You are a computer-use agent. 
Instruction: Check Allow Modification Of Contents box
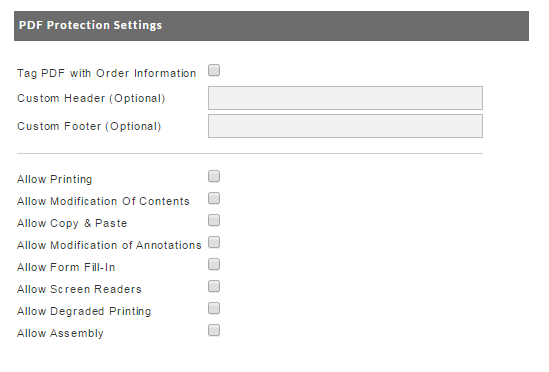tap(214, 198)
